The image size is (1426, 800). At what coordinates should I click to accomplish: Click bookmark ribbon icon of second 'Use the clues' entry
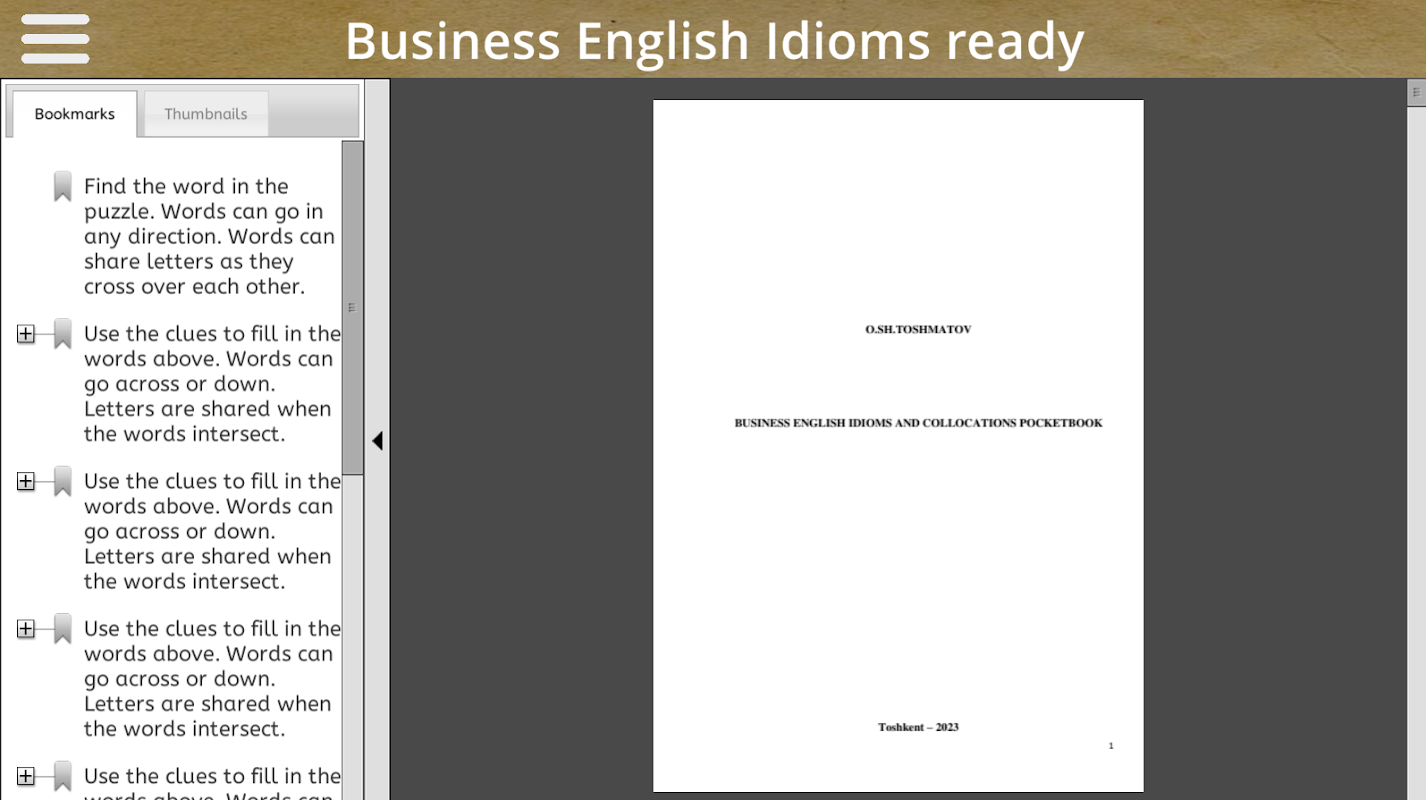62,481
